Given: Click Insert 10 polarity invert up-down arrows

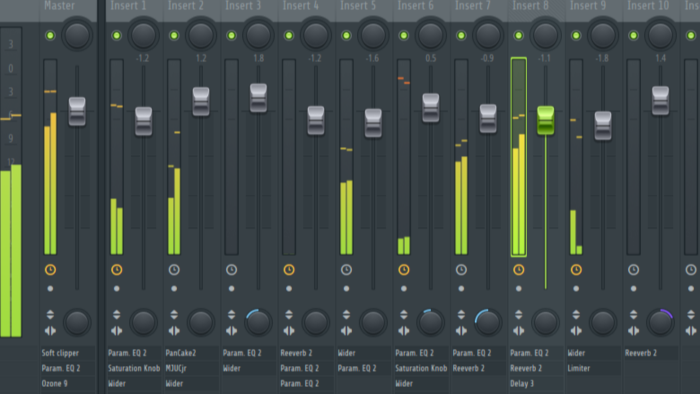Looking at the screenshot, I should 633,315.
